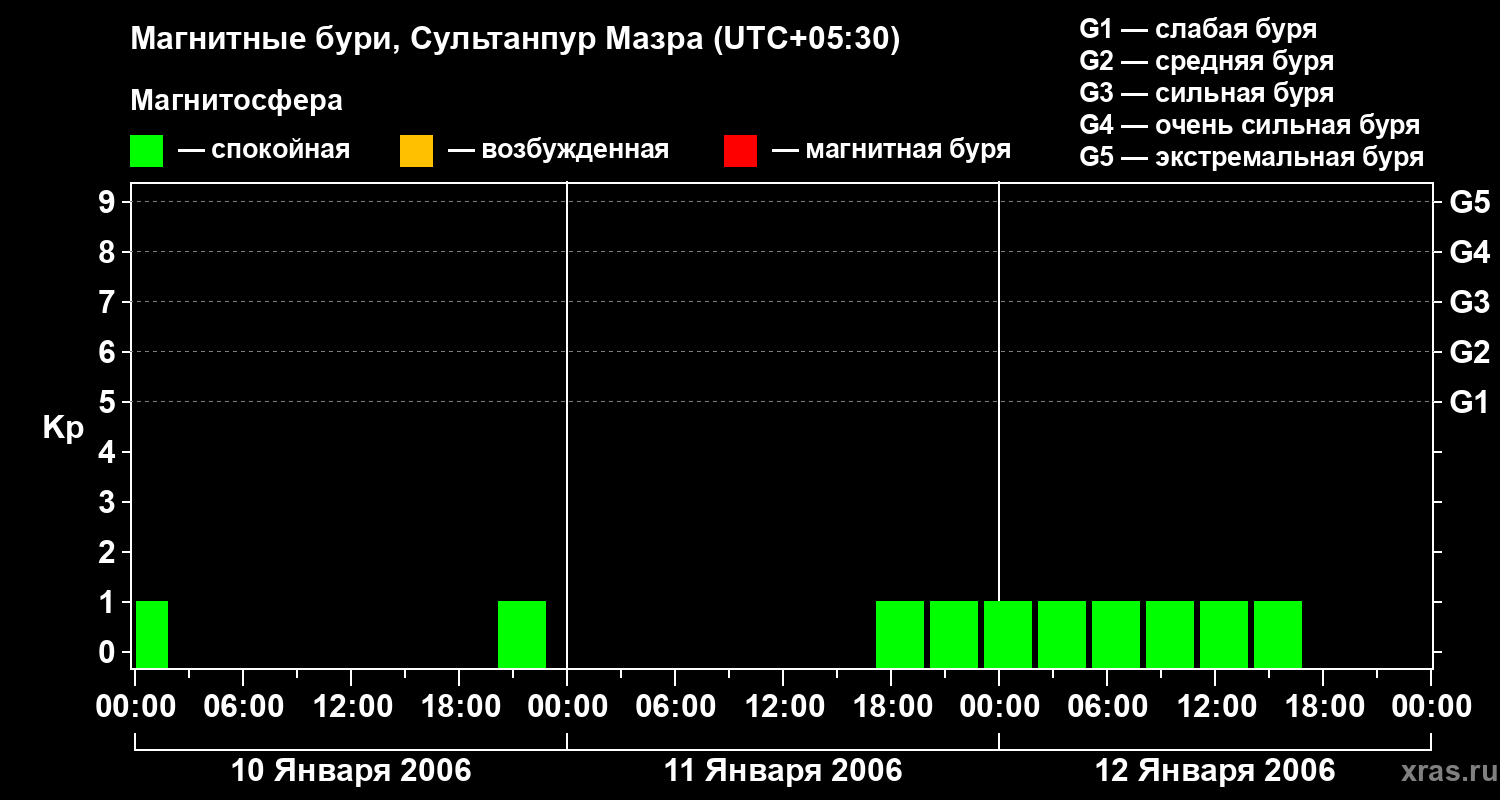Click the 'Магнитосфера' legend heading

(x=236, y=101)
